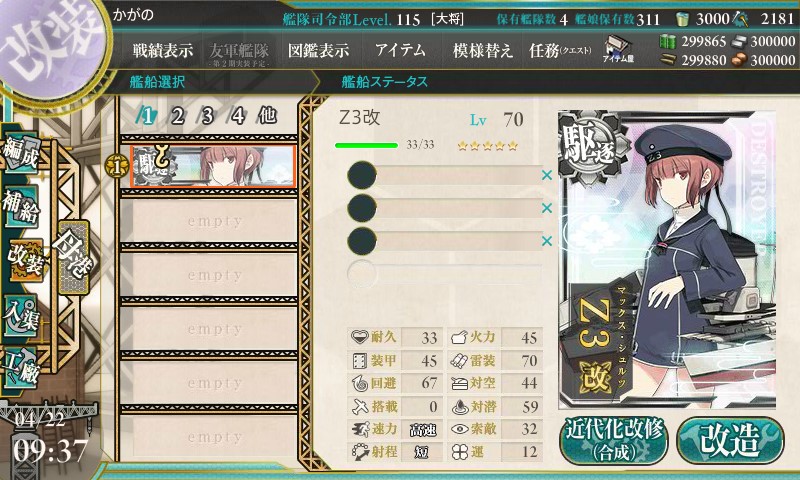
Task: Clear the second equipment slot X
Action: pyautogui.click(x=546, y=208)
